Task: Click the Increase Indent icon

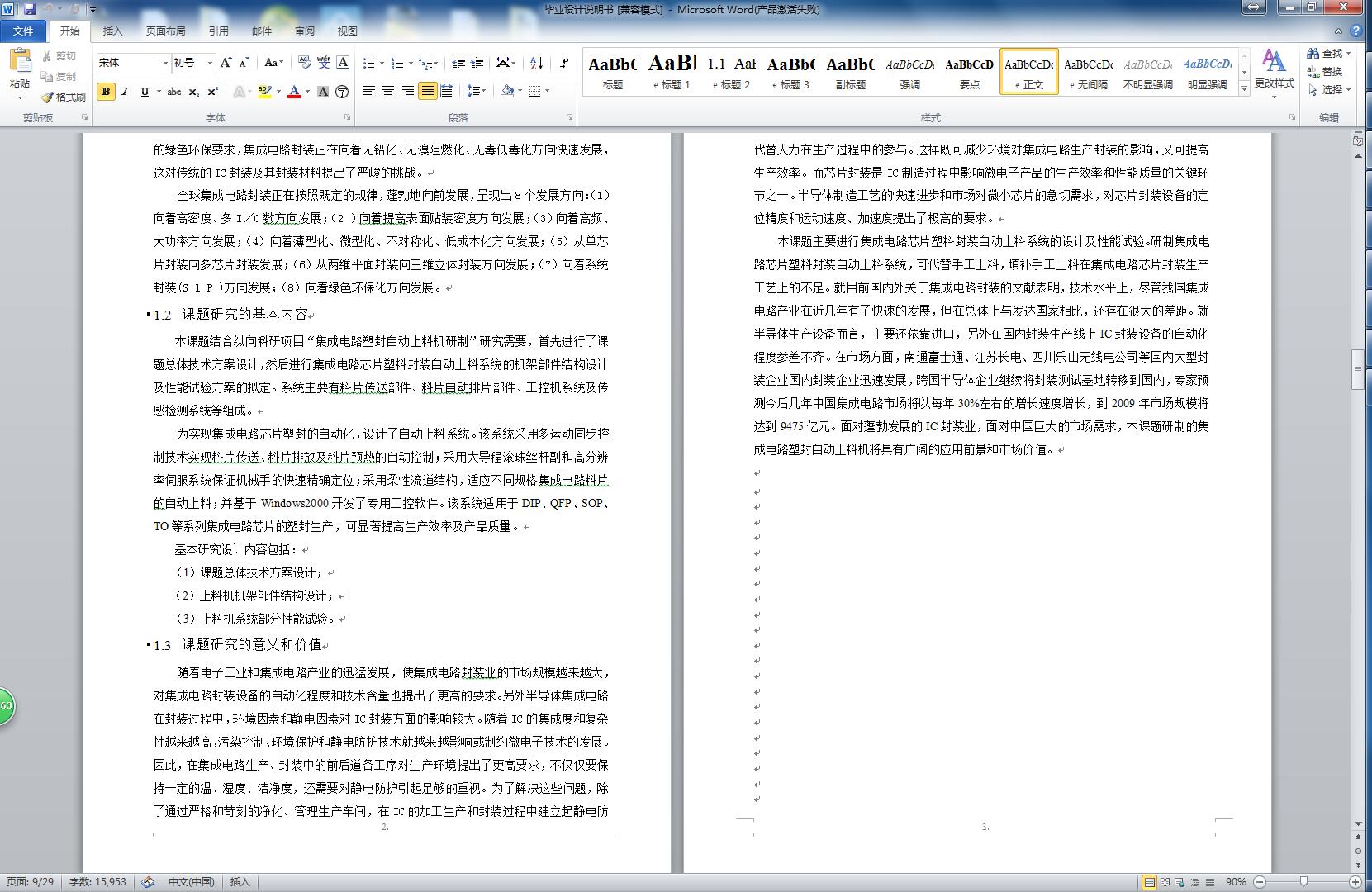Action: 477,63
